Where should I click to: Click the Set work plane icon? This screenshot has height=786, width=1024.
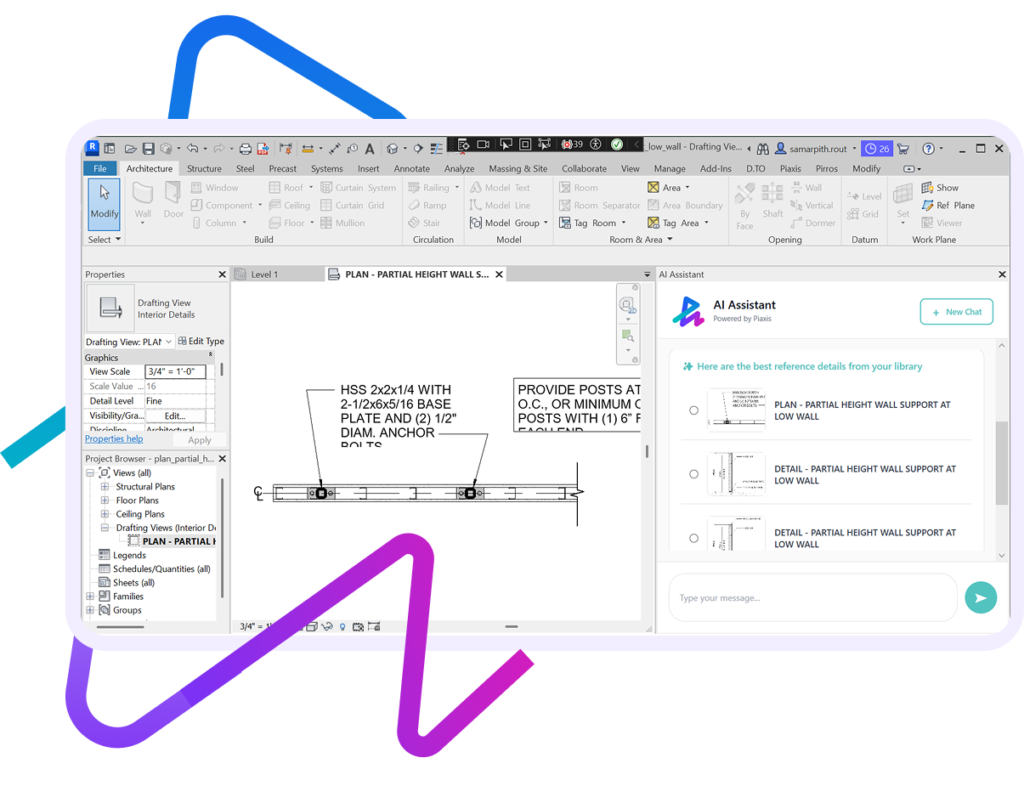pos(903,199)
